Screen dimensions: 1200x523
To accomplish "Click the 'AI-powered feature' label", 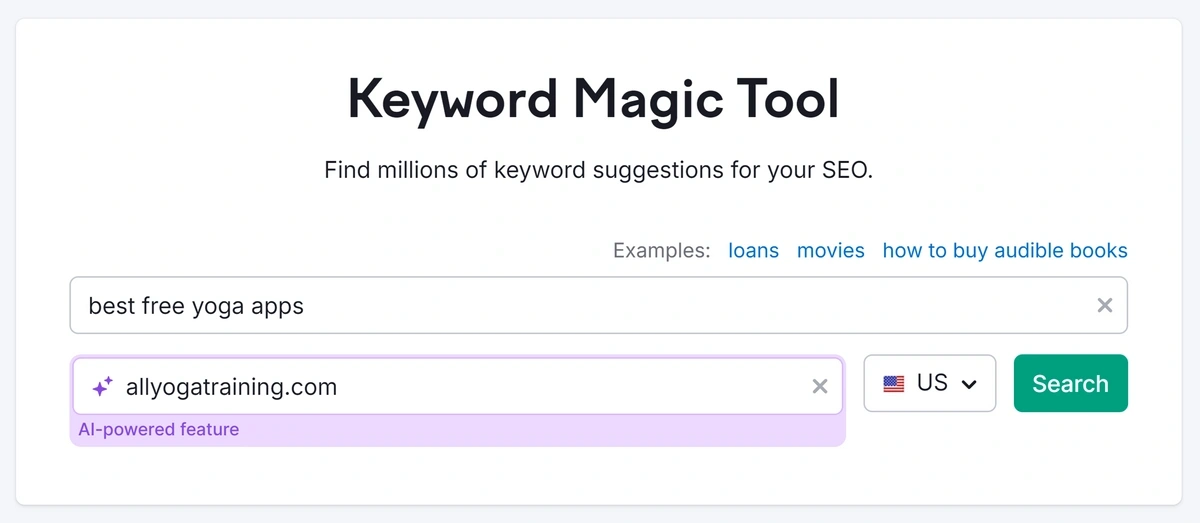I will click(x=159, y=430).
